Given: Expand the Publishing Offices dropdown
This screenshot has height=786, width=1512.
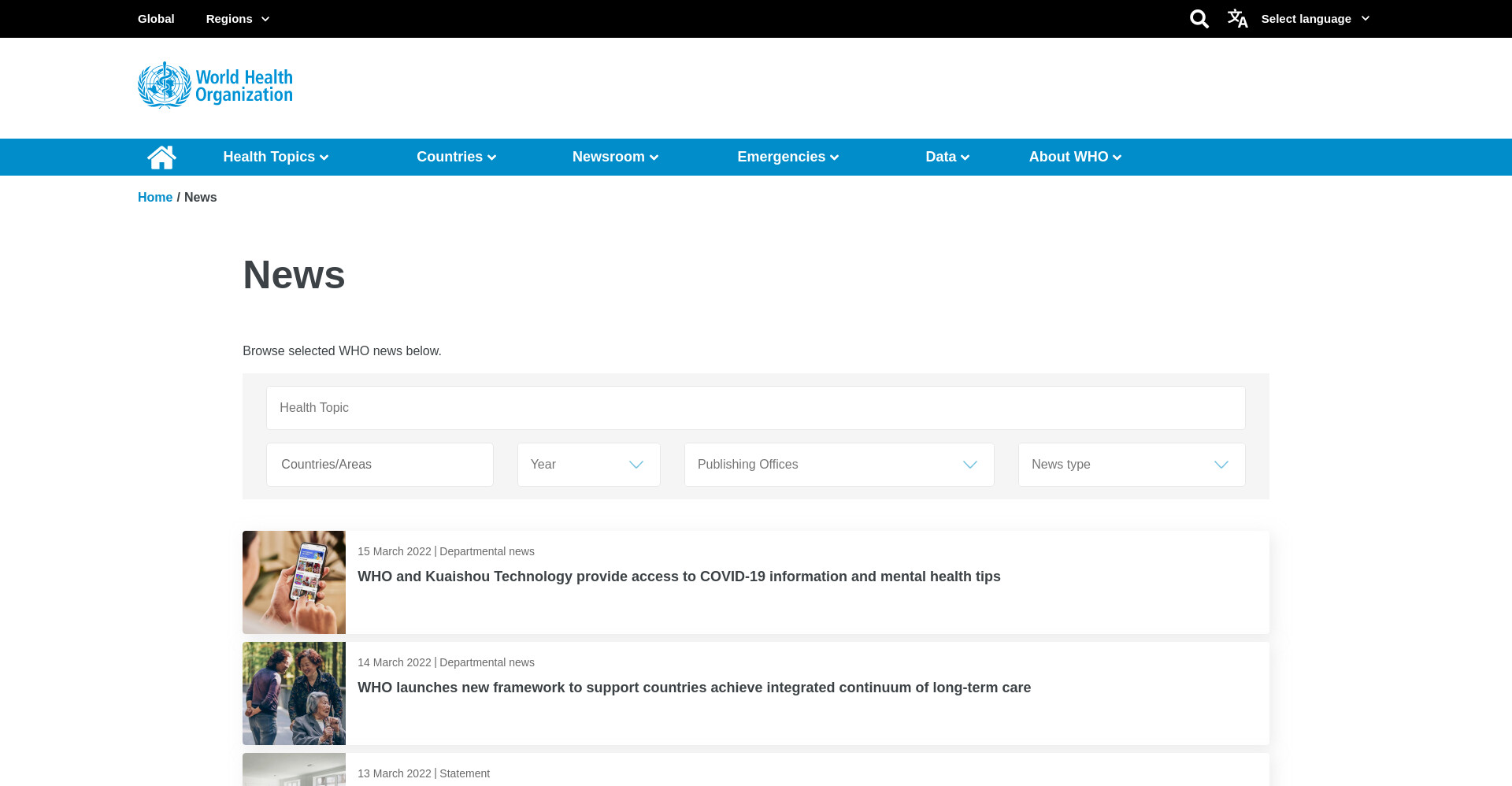Looking at the screenshot, I should (x=839, y=465).
